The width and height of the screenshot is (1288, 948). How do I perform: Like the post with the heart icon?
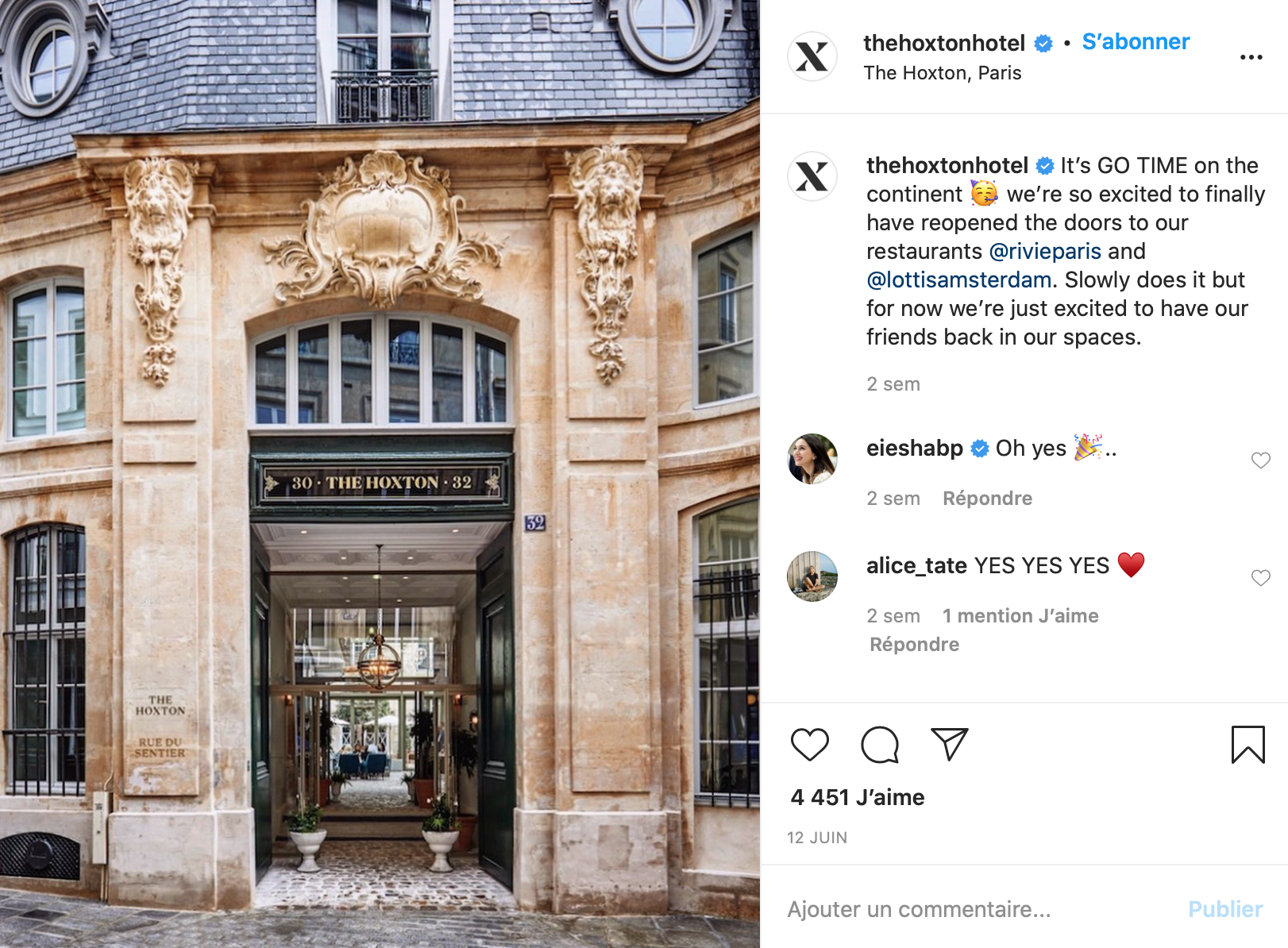click(810, 744)
